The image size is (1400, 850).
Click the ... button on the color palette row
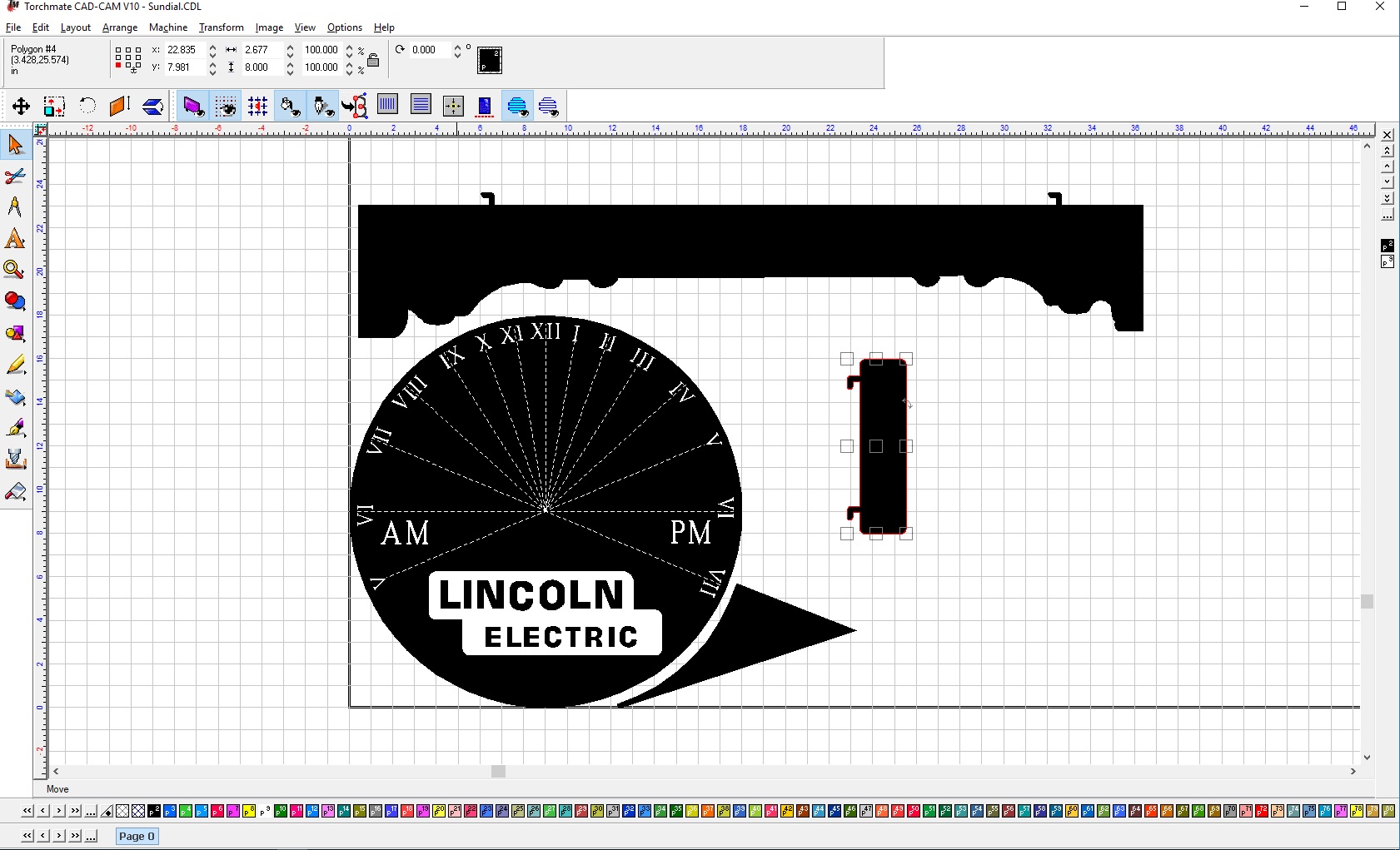[x=91, y=811]
